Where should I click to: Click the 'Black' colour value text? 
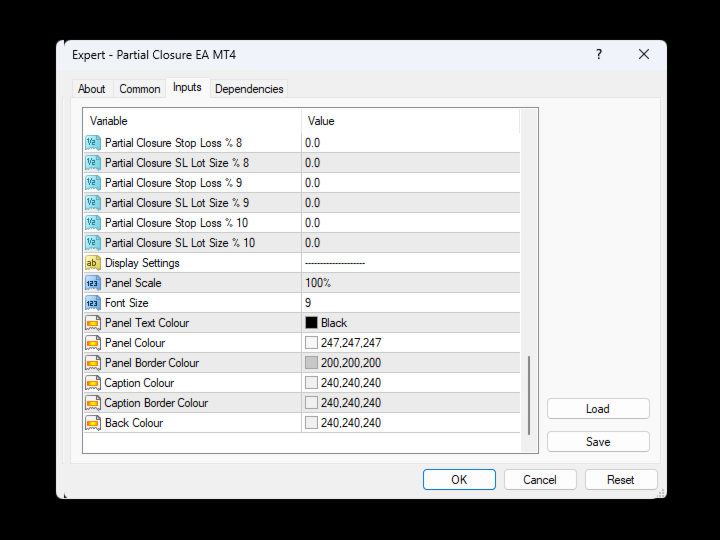click(x=334, y=323)
